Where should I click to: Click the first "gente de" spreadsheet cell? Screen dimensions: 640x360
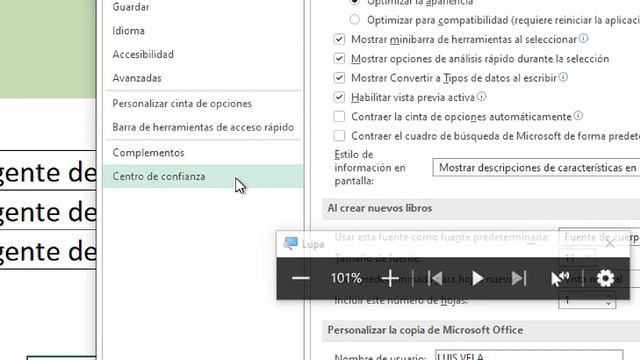coord(48,171)
